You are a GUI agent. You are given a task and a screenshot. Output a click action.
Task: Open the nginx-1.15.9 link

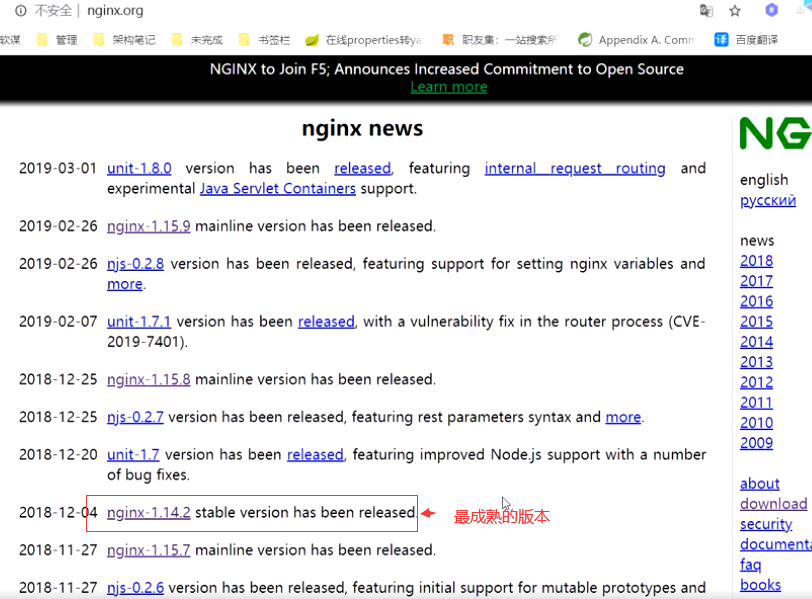pos(149,226)
